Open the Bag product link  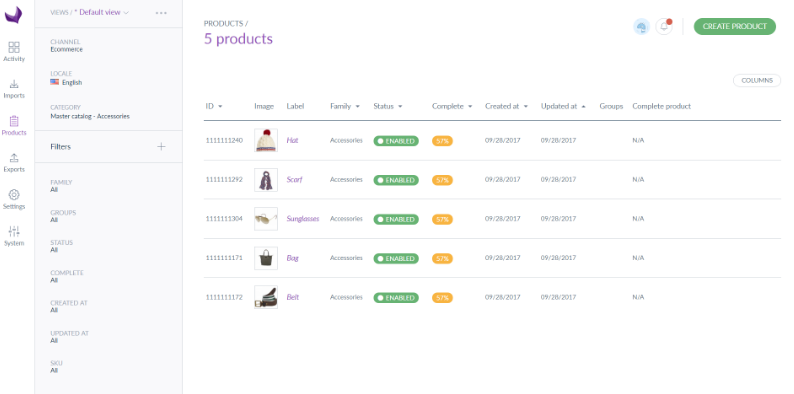[x=292, y=258]
